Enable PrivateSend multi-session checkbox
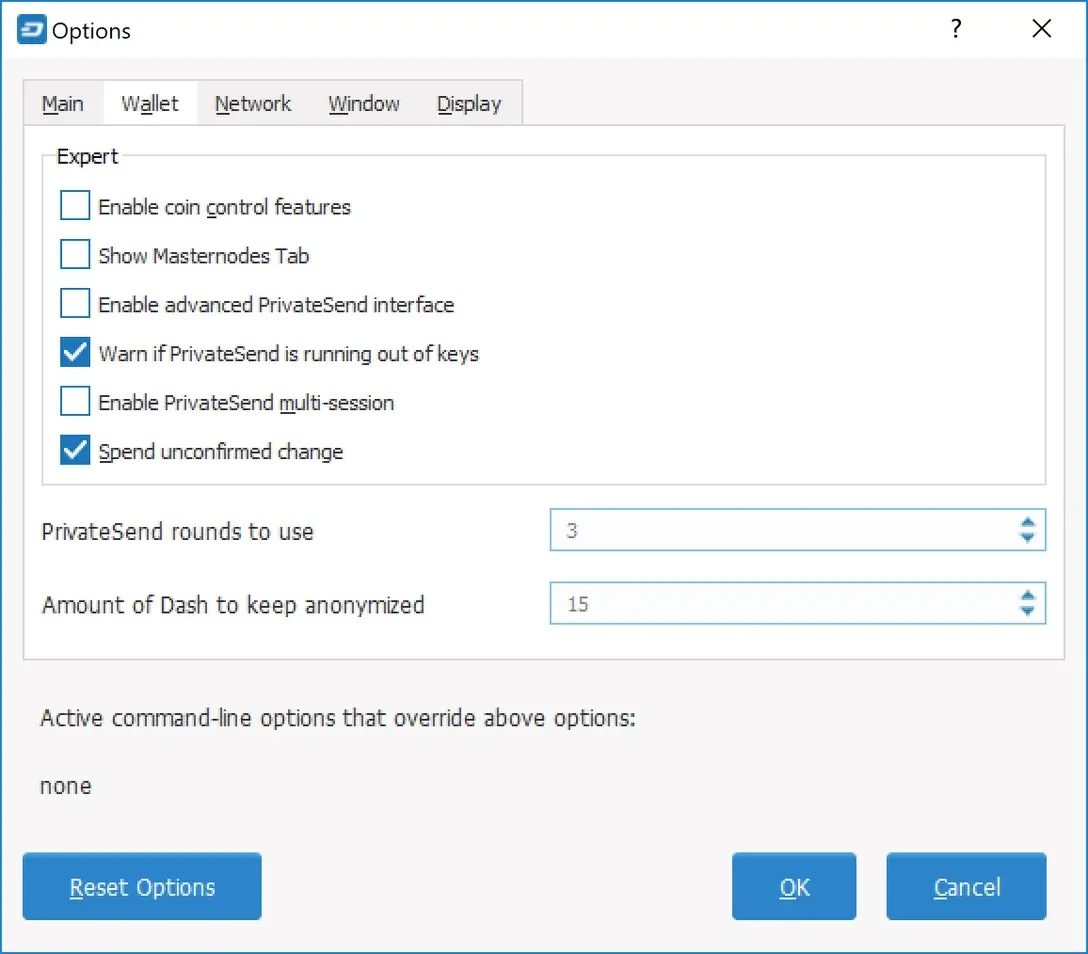This screenshot has width=1088, height=954. [75, 401]
